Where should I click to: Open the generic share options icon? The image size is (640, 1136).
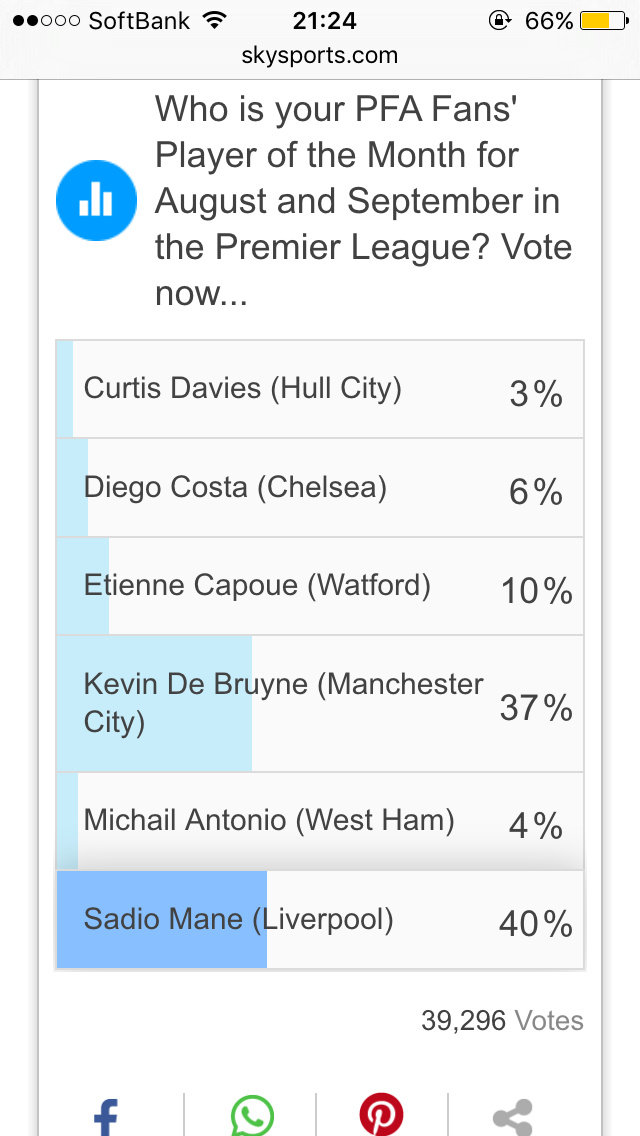(x=513, y=1116)
